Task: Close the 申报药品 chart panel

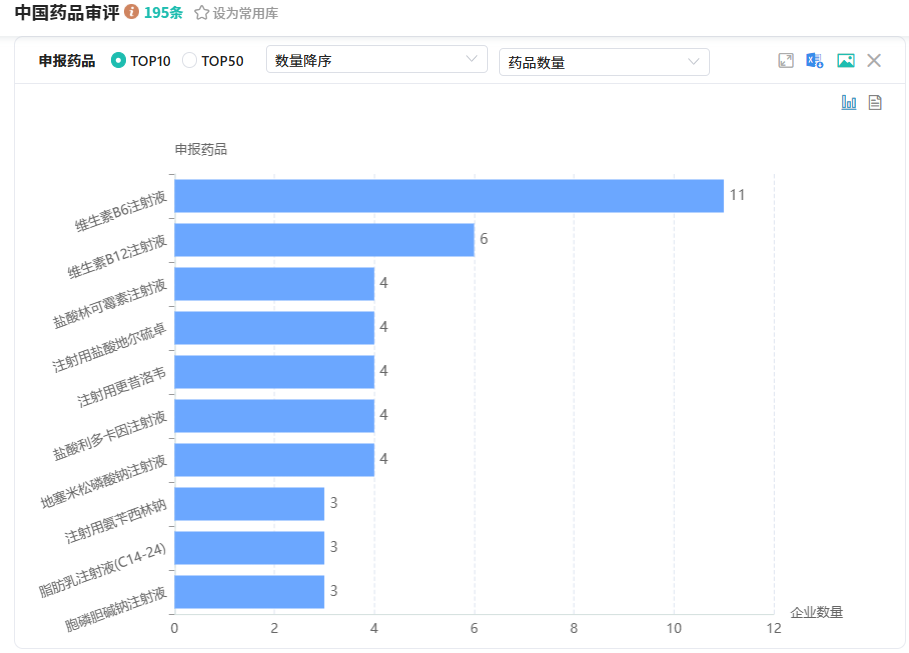Action: point(874,61)
